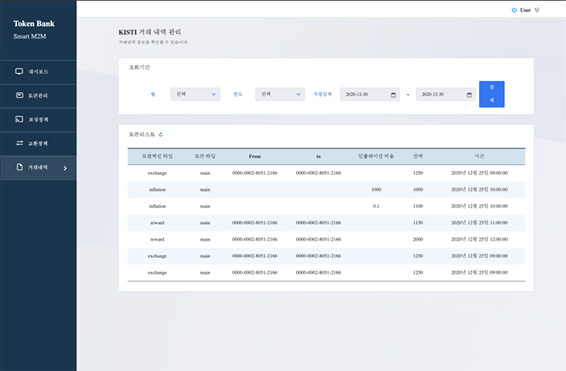566x371 pixels.
Task: Click the 트랜젝션 타입 column header
Action: point(157,156)
